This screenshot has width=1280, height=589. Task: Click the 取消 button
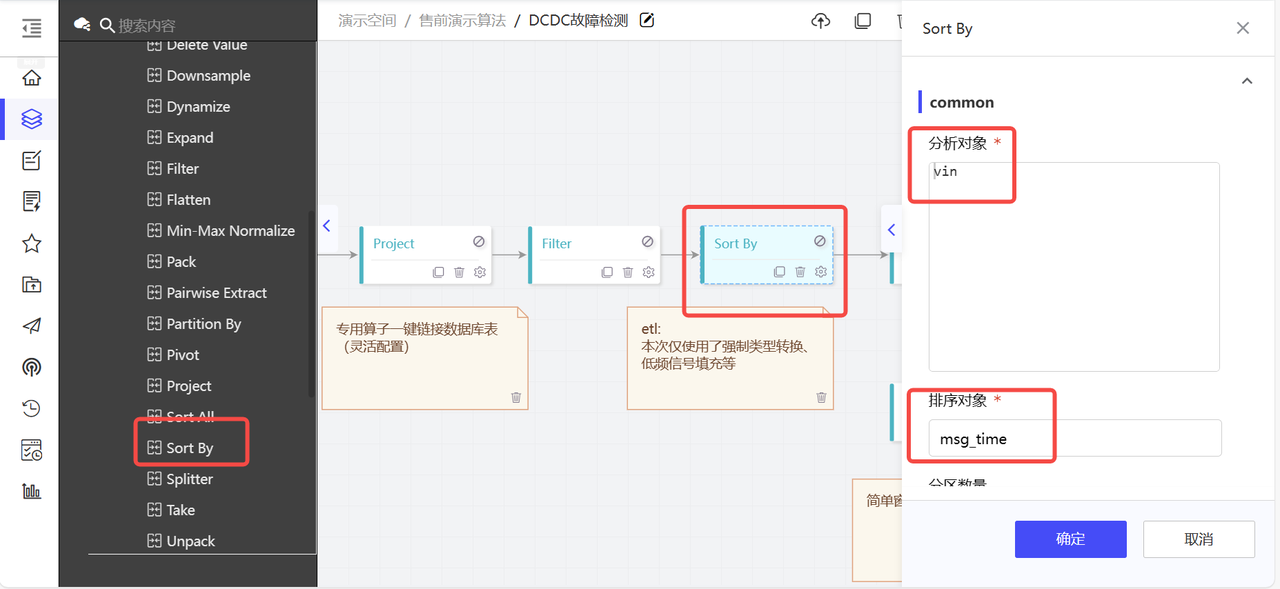[x=1199, y=539]
